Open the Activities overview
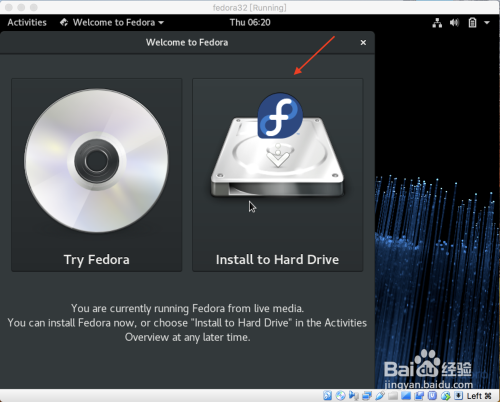The image size is (500, 402). pos(27,22)
